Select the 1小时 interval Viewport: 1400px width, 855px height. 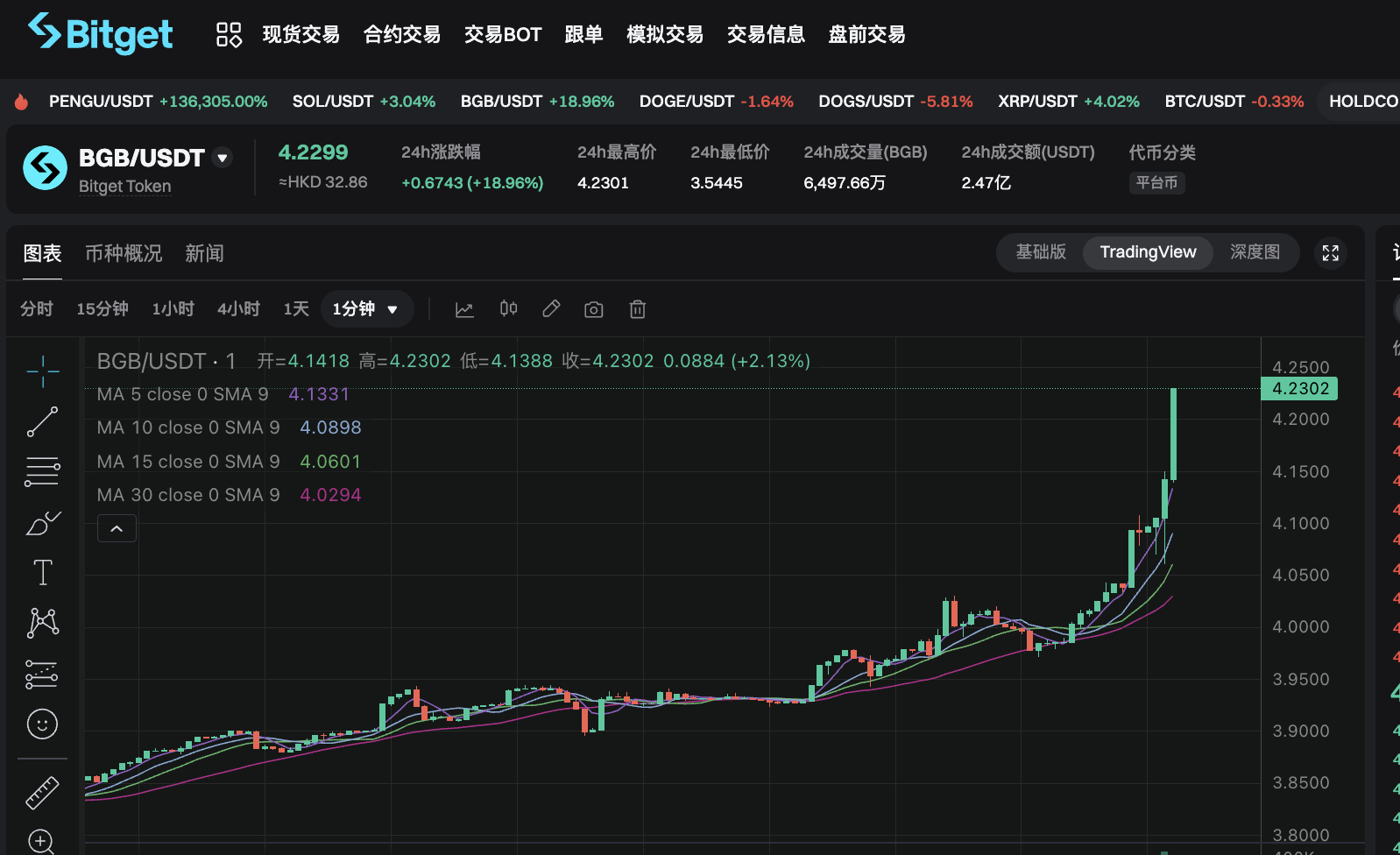point(173,309)
